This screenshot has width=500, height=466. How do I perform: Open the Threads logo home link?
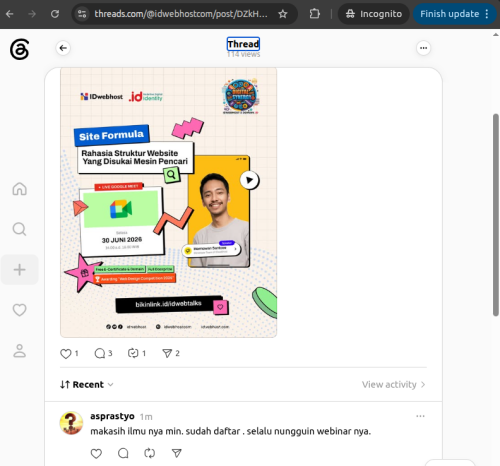pos(19,49)
